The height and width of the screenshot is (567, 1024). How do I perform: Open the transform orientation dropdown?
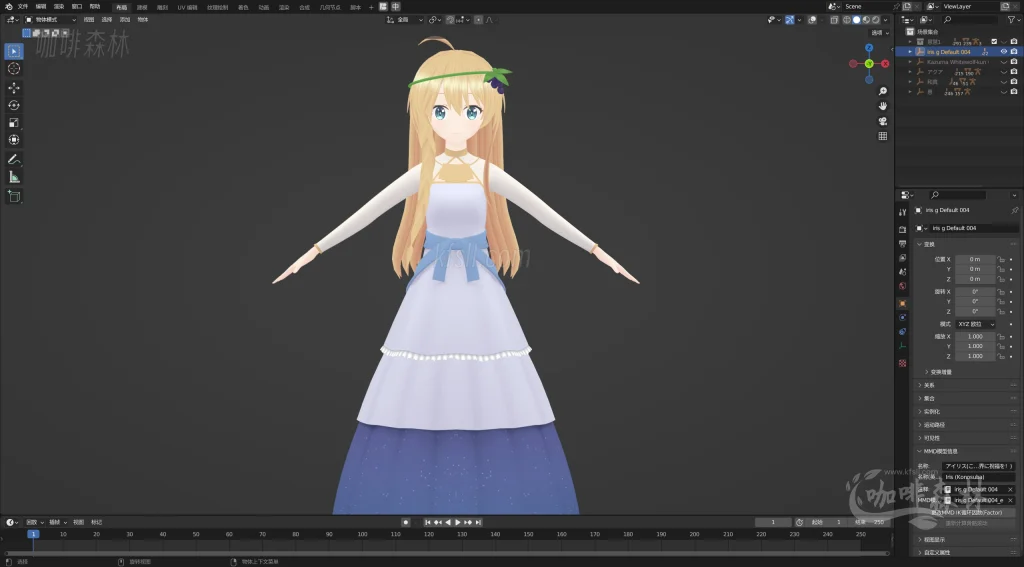click(405, 20)
